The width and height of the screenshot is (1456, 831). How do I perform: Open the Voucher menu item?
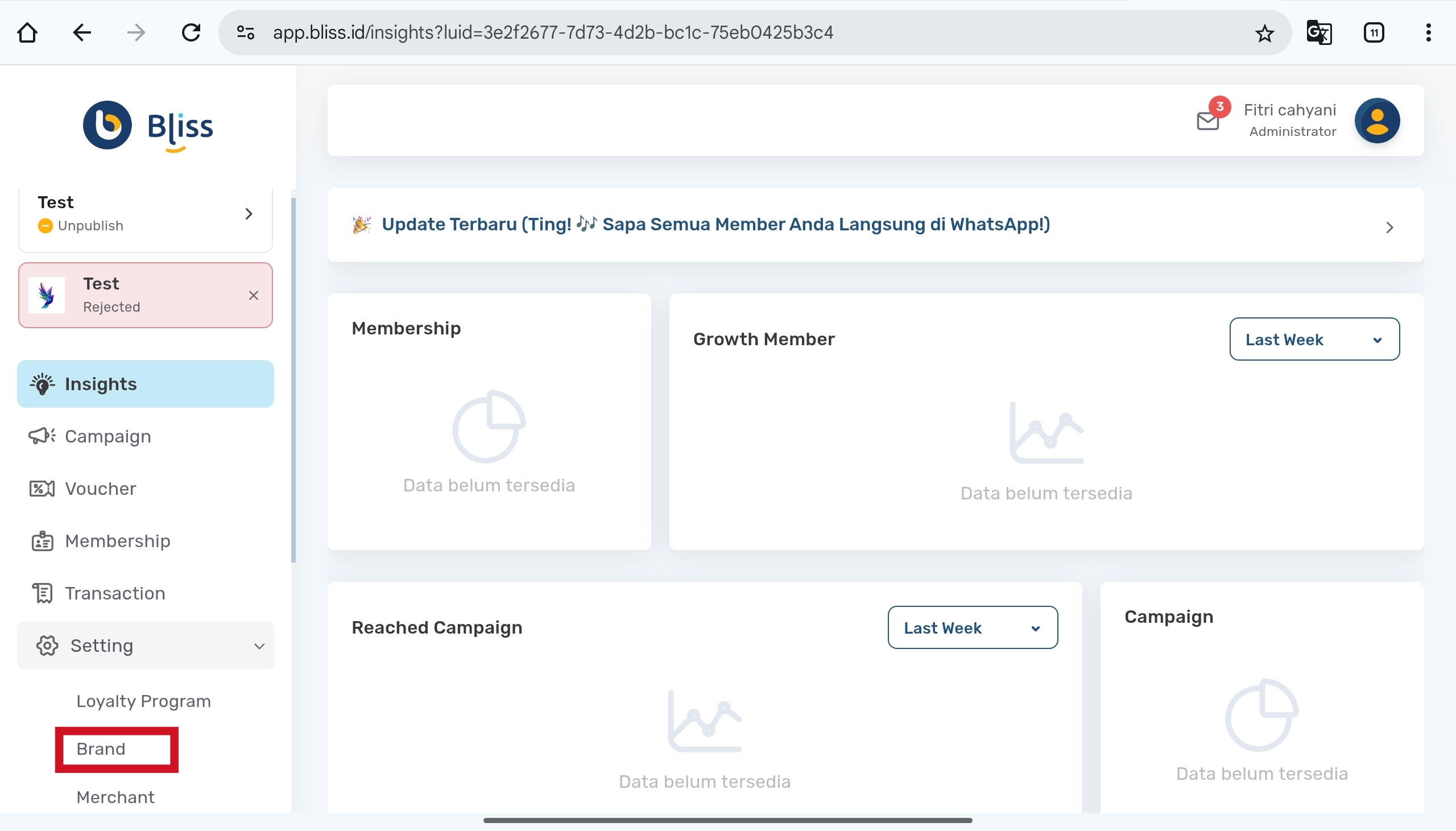101,489
